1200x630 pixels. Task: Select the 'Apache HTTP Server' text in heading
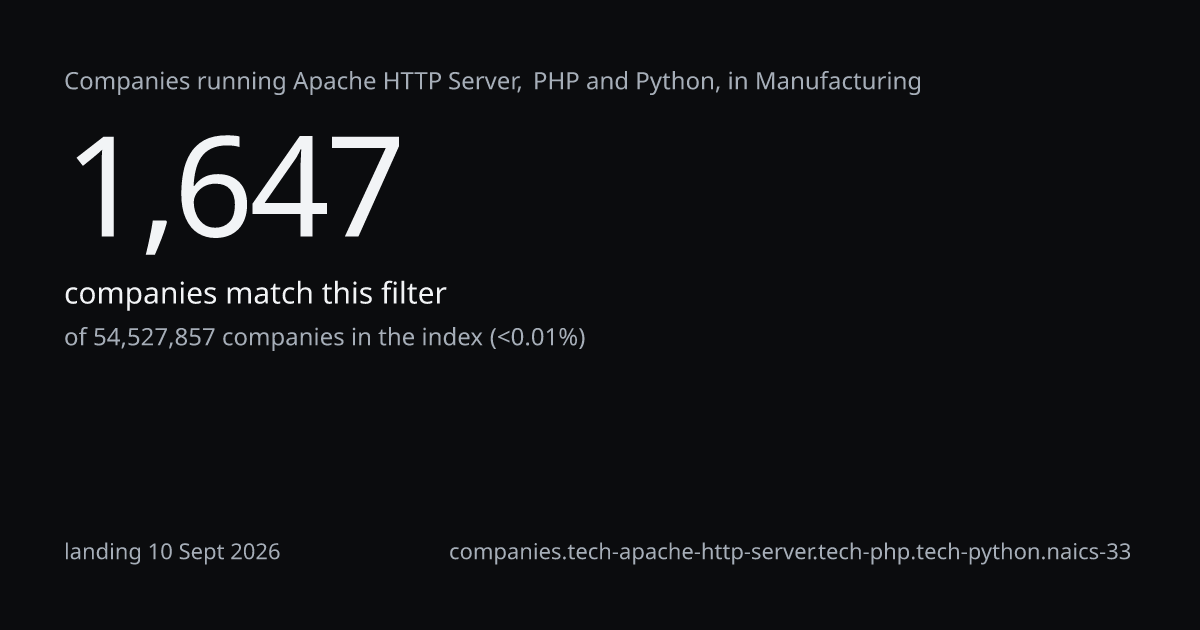click(x=406, y=81)
